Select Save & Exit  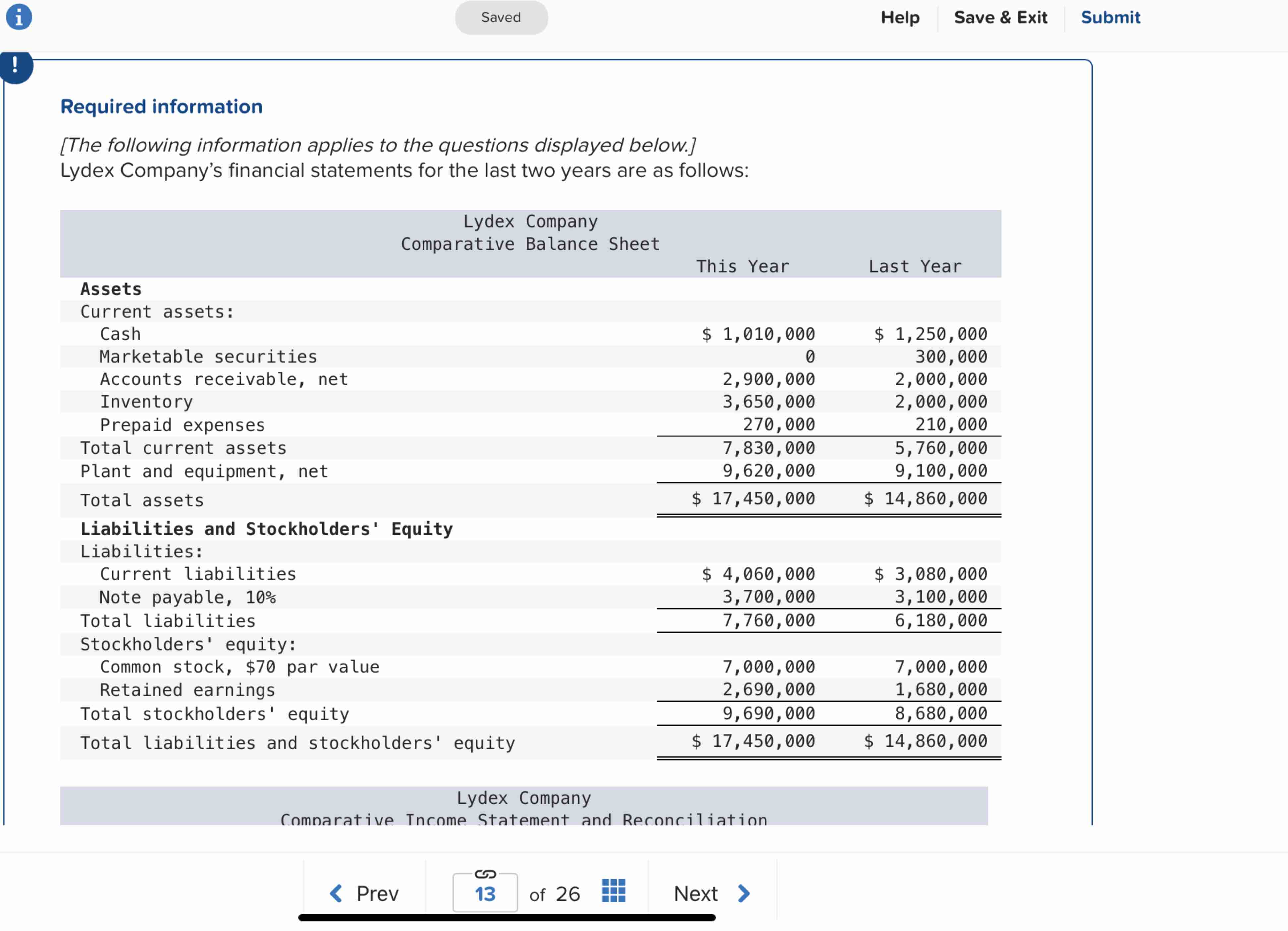click(x=1000, y=17)
